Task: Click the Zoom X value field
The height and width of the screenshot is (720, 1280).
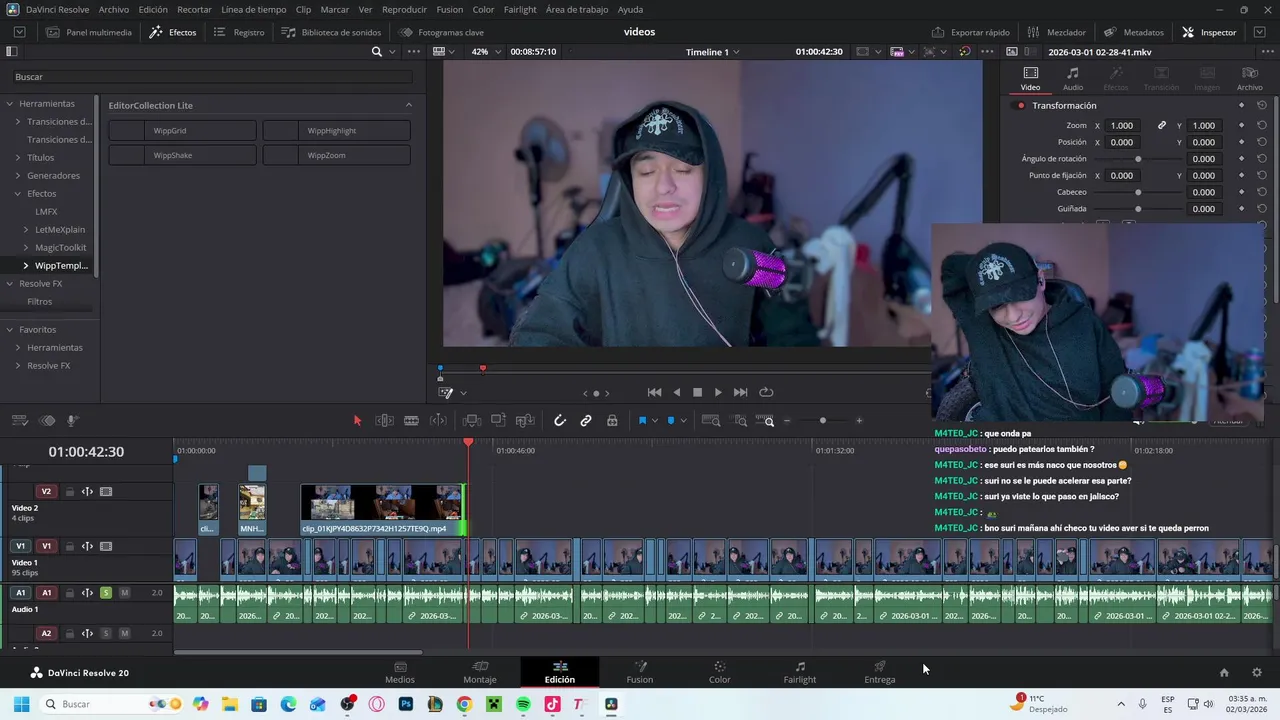Action: coord(1122,126)
